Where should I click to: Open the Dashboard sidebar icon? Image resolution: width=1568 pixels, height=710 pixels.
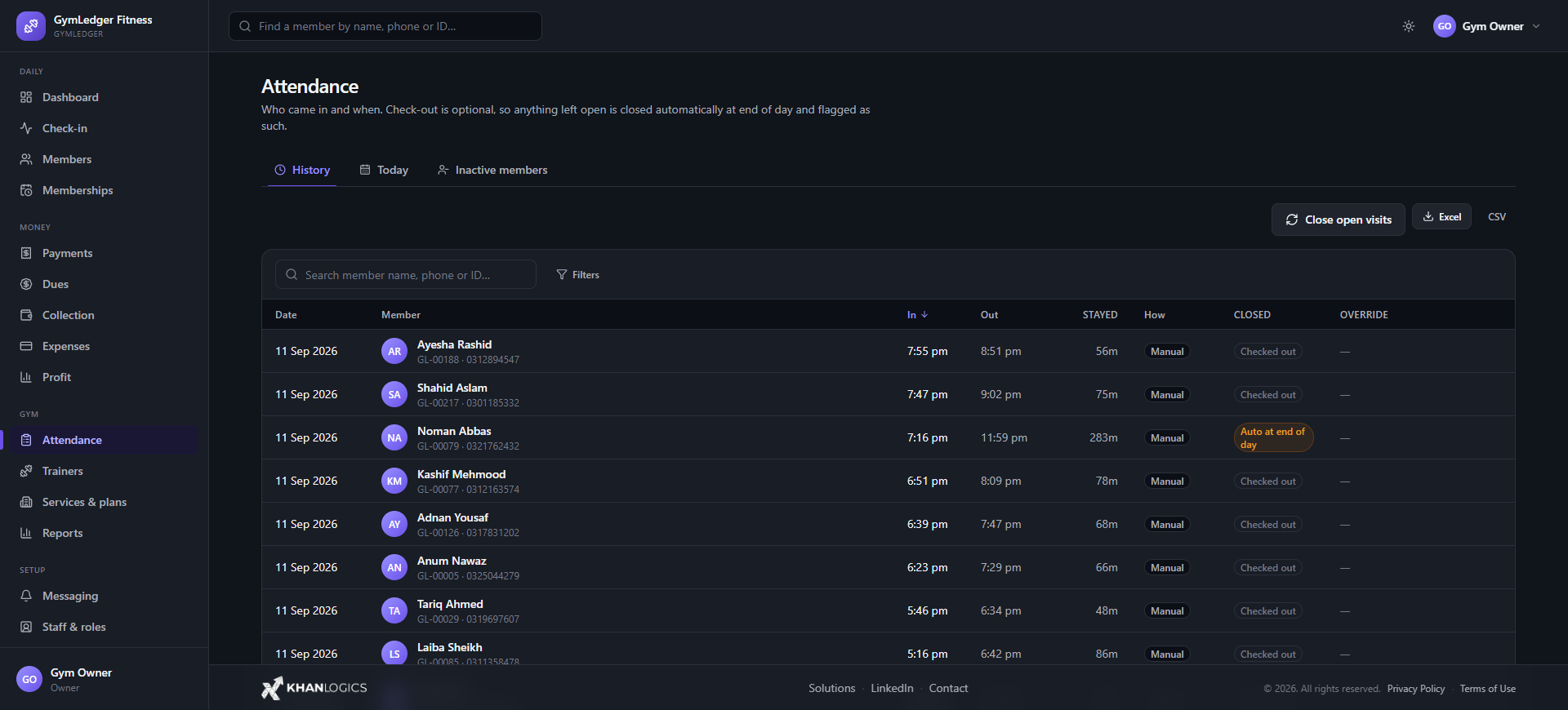point(26,97)
